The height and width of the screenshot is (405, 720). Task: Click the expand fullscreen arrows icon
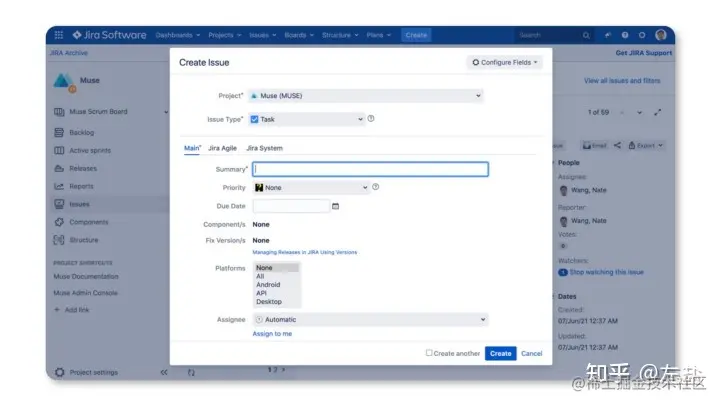pyautogui.click(x=658, y=112)
